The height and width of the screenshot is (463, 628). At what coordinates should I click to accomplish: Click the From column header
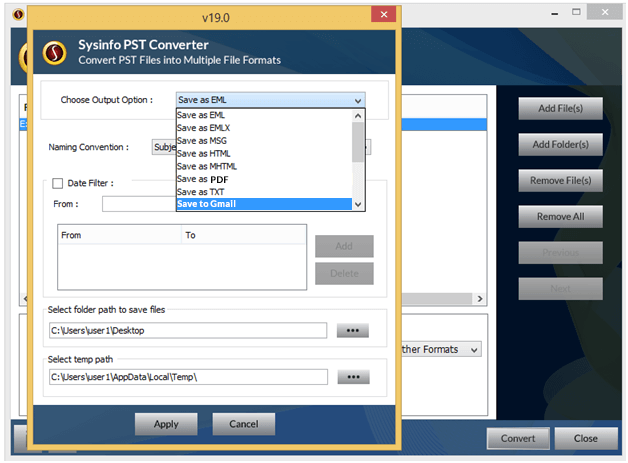pyautogui.click(x=120, y=236)
